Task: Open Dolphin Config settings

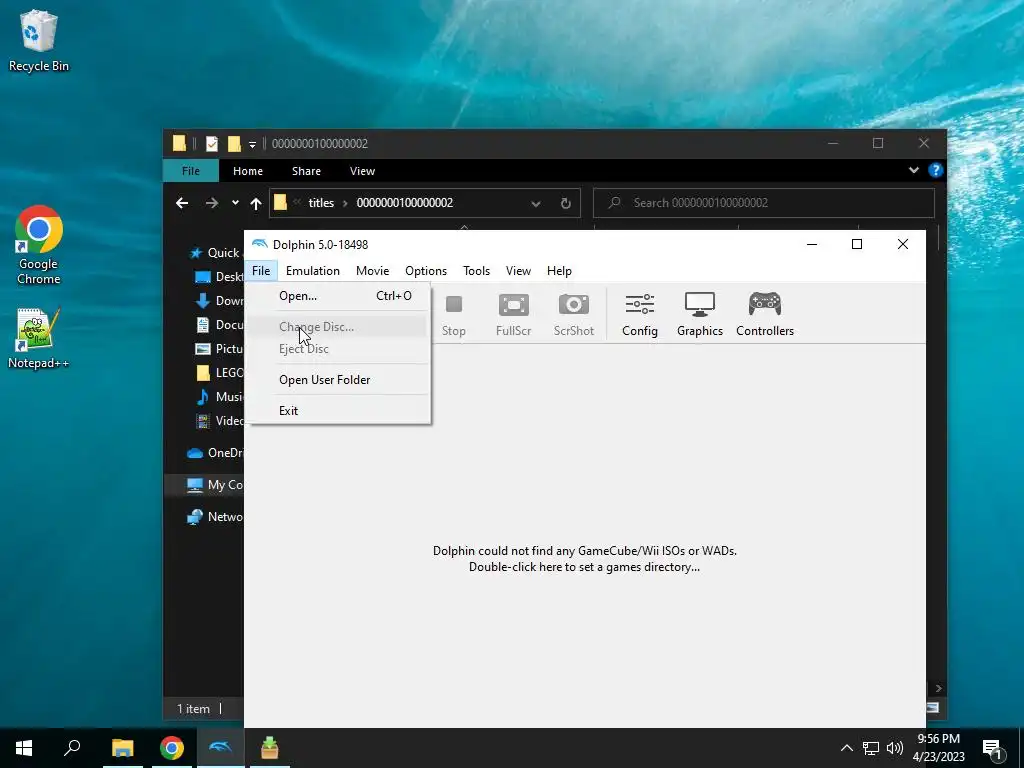Action: 639,315
